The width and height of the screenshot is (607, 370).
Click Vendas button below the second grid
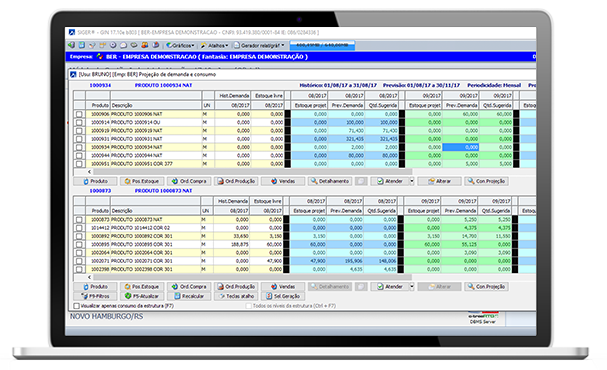[x=283, y=287]
